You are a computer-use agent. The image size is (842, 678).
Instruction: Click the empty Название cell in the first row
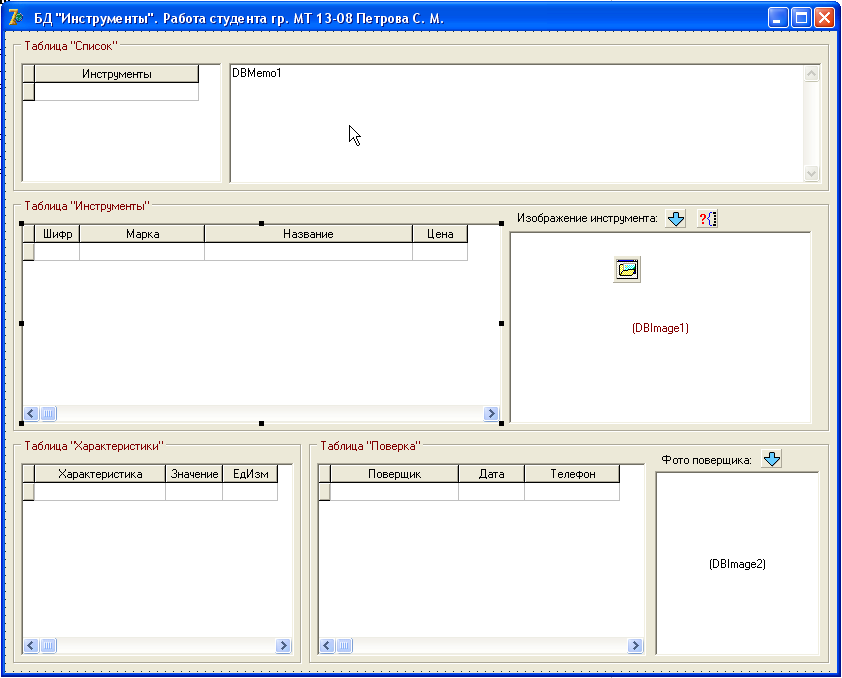point(308,252)
